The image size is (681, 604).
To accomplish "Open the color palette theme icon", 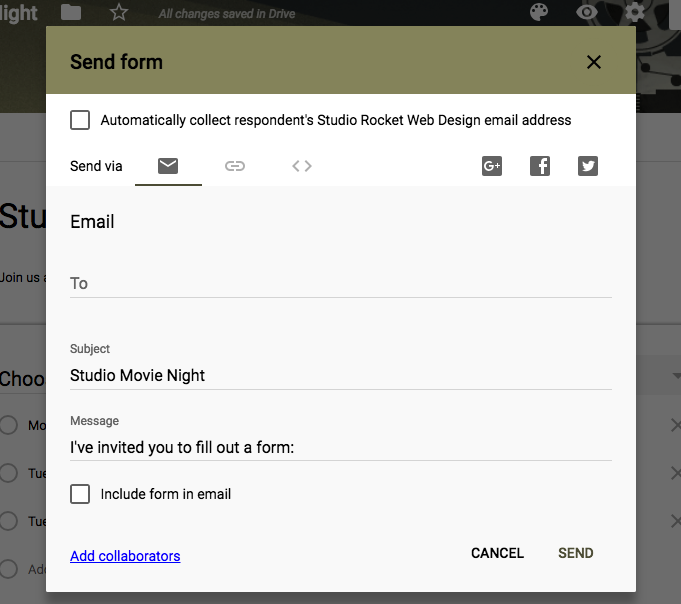I will tap(539, 12).
